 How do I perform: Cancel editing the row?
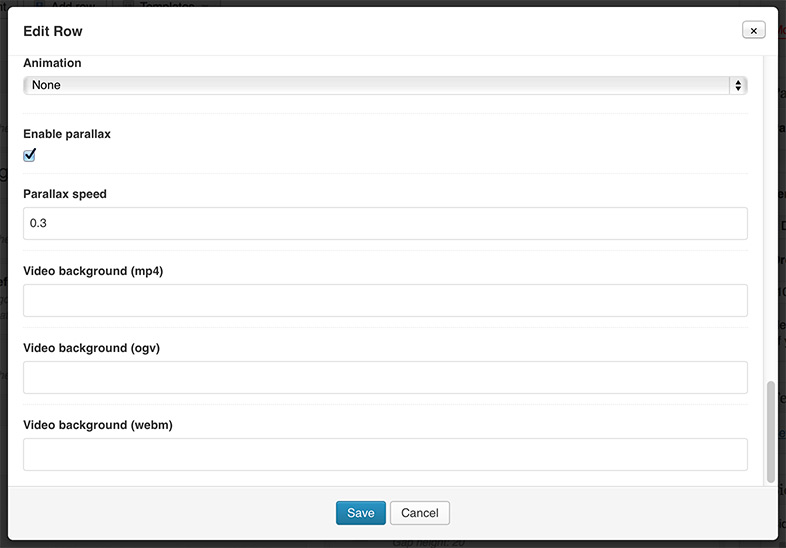coord(420,513)
